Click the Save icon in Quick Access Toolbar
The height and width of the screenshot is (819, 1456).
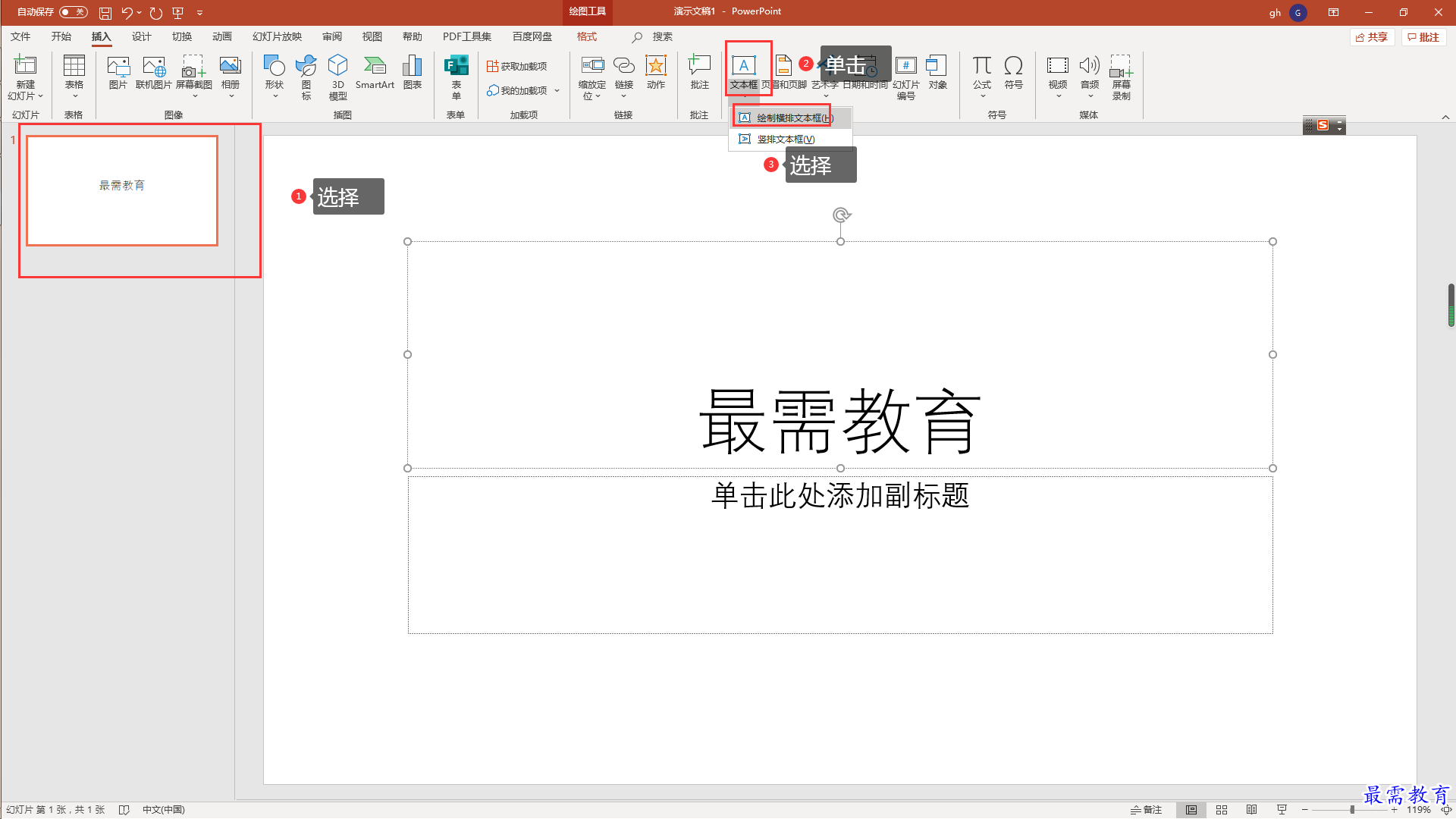point(105,13)
